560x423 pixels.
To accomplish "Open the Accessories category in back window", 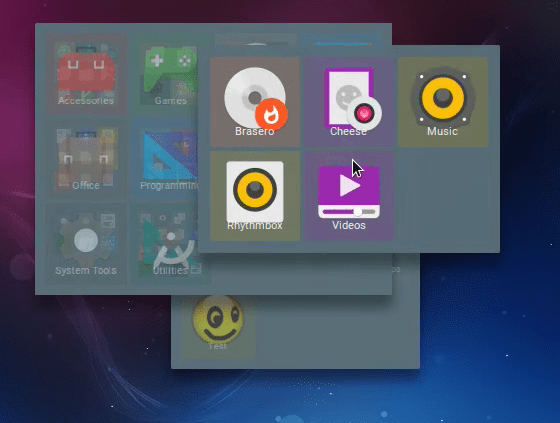I will tap(86, 74).
